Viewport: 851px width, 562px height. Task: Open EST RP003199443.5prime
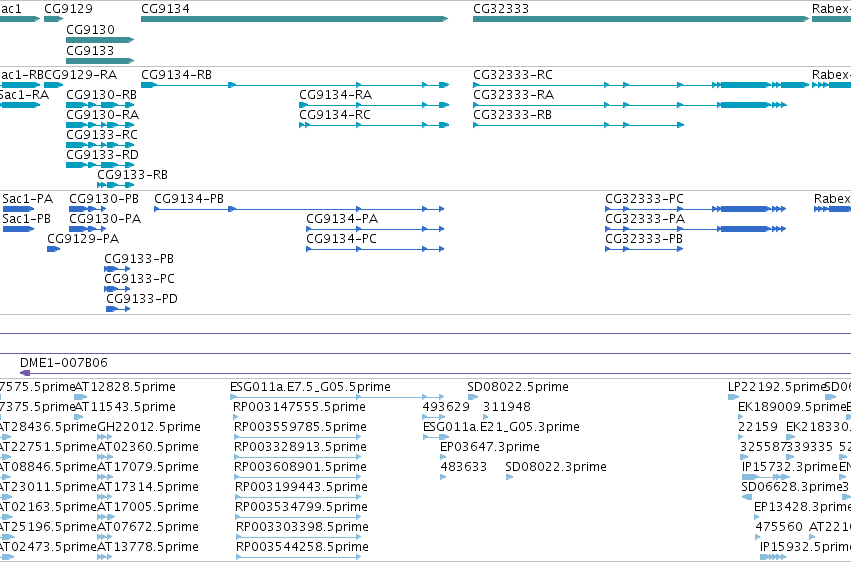(301, 488)
